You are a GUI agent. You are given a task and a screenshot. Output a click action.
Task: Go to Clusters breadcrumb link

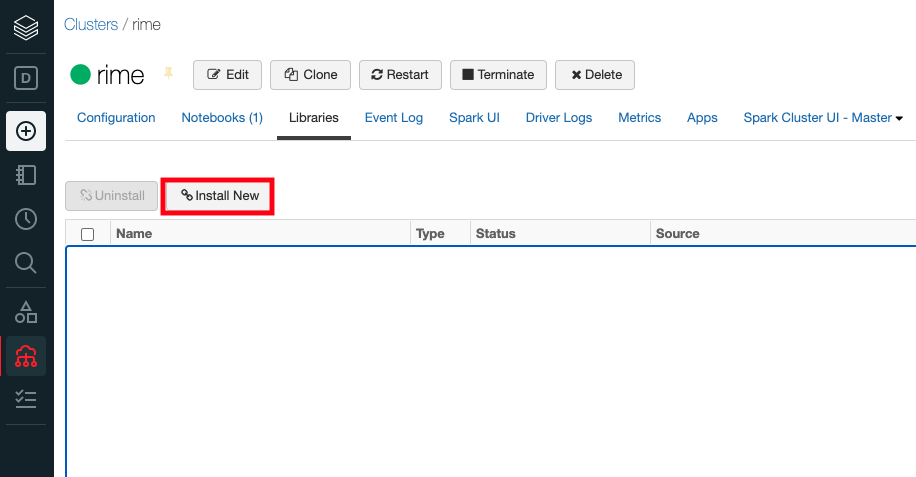tap(91, 25)
